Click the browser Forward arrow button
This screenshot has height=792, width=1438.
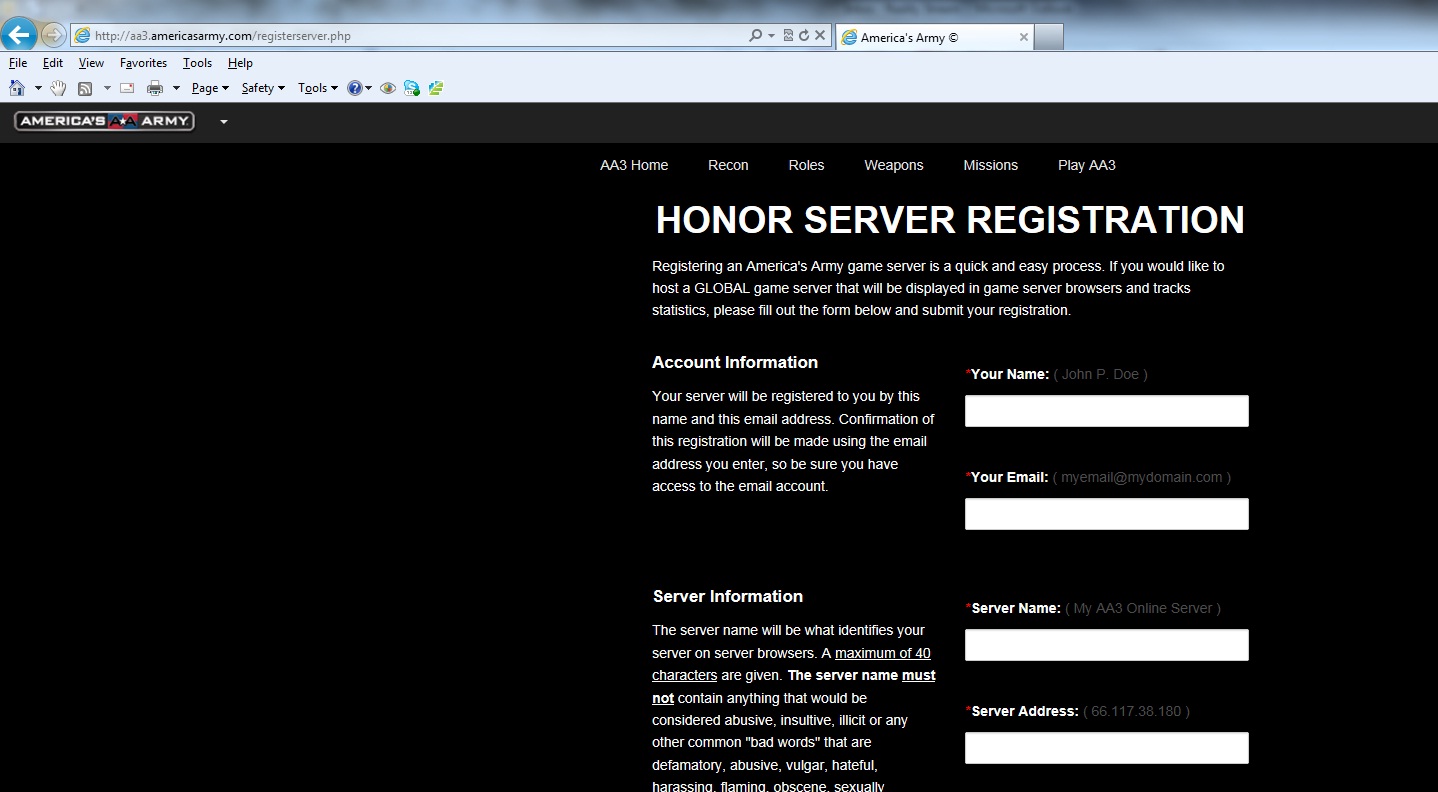tap(53, 35)
